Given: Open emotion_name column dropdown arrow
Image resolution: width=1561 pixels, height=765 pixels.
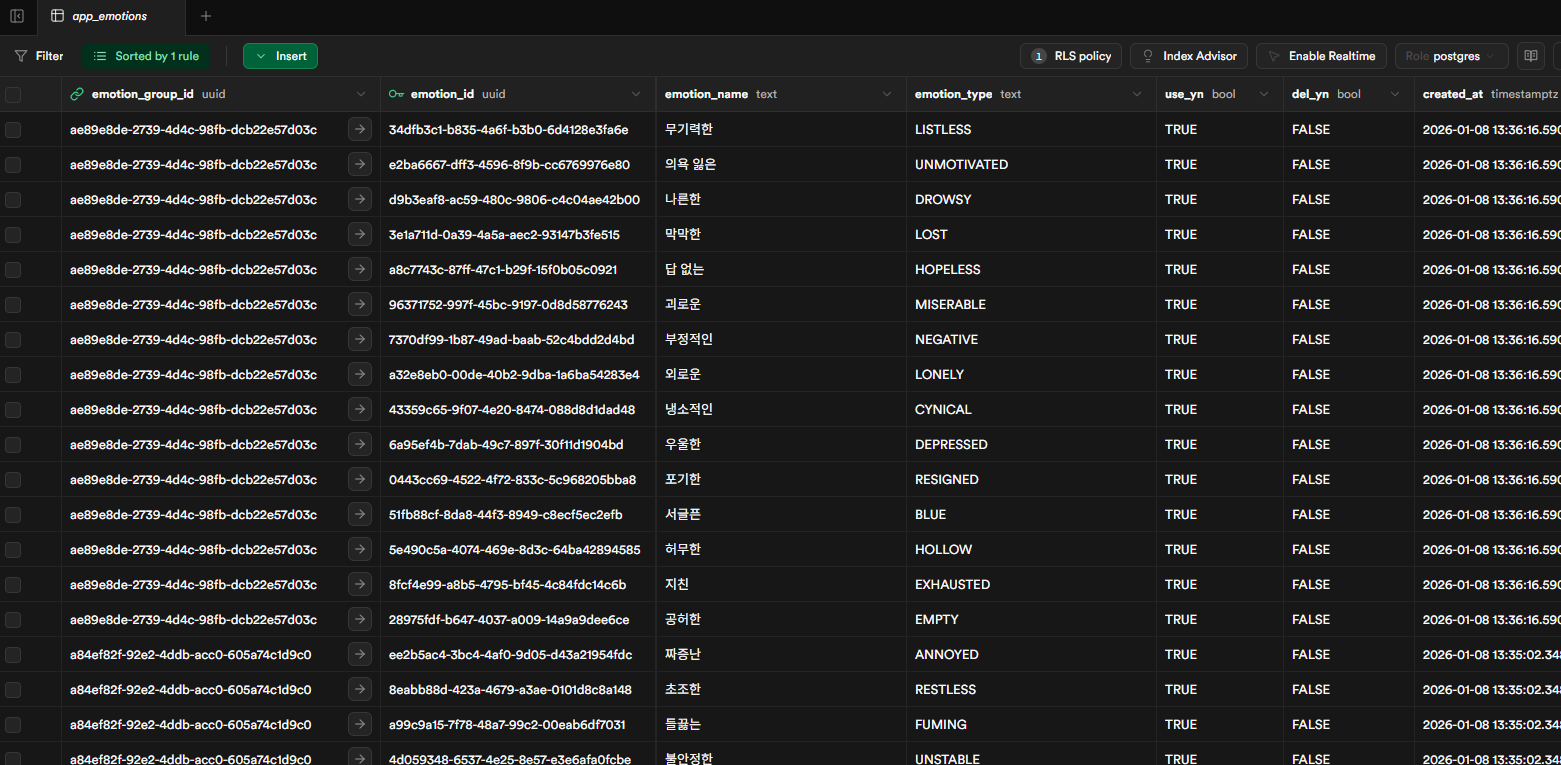Looking at the screenshot, I should [x=886, y=94].
